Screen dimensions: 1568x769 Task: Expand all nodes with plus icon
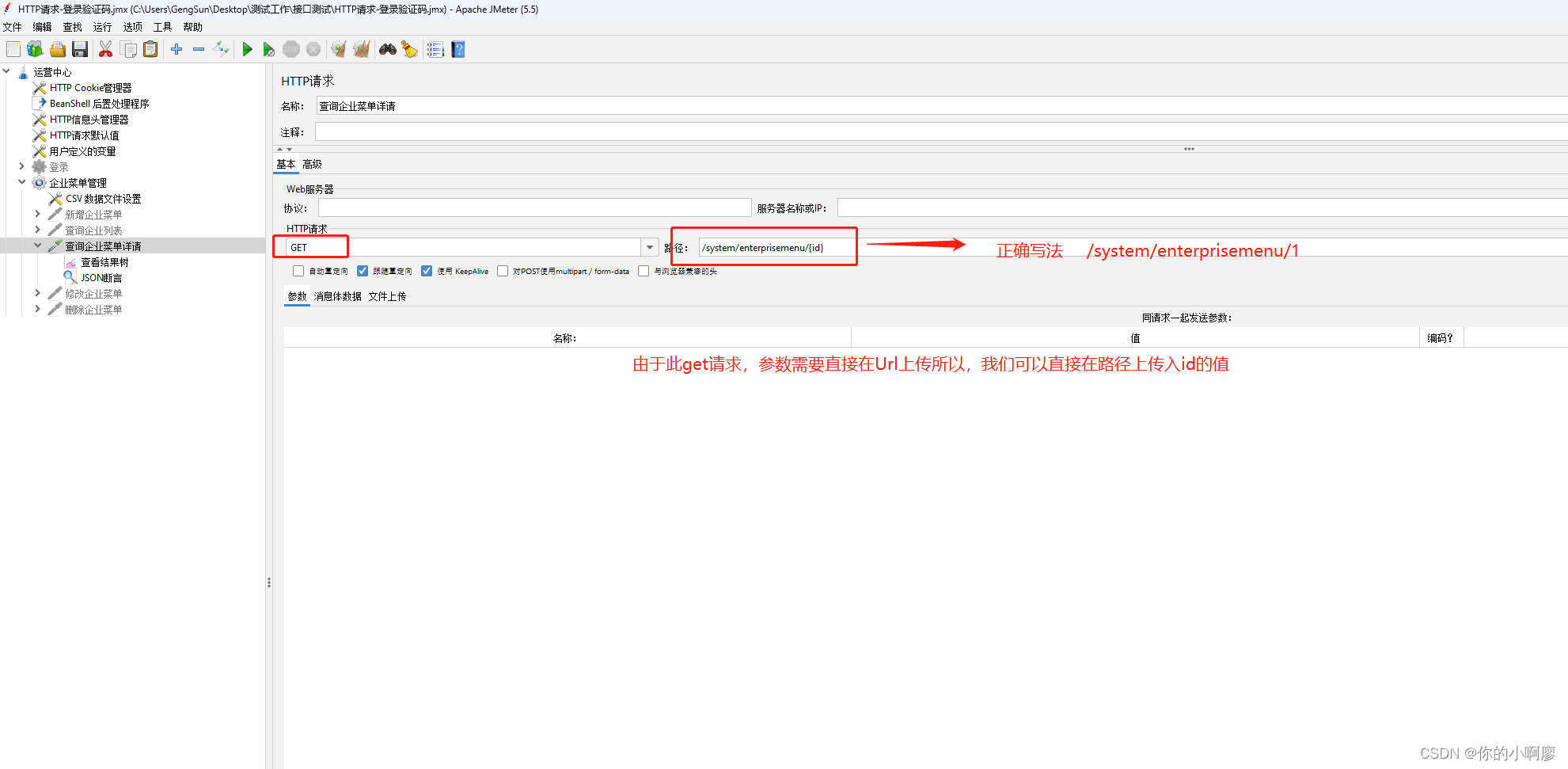coord(177,49)
